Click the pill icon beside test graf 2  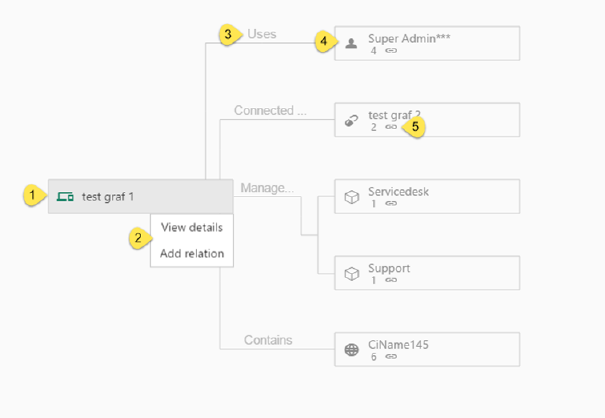coord(351,120)
